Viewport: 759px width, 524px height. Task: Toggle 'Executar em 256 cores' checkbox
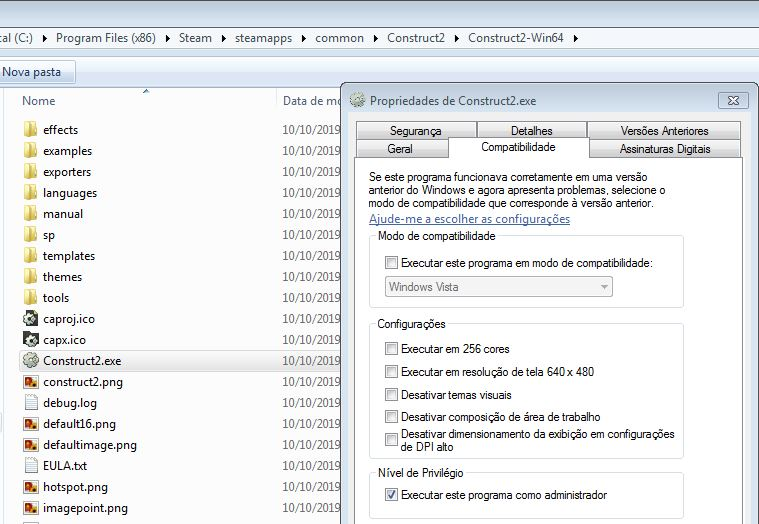[x=391, y=348]
